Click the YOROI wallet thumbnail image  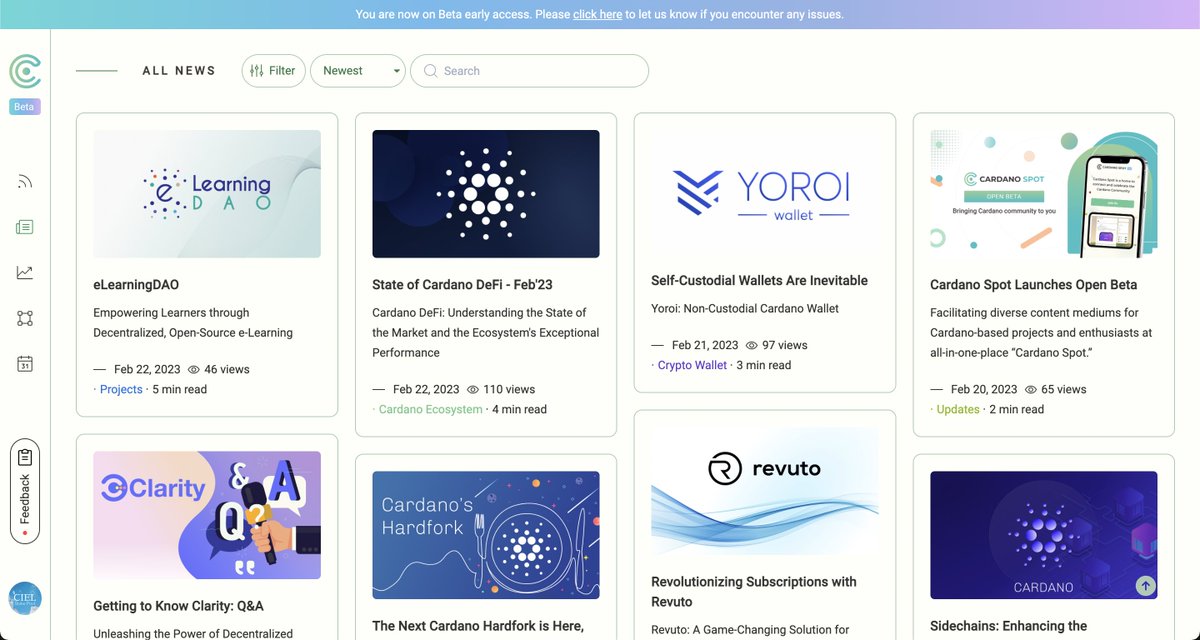coord(765,192)
